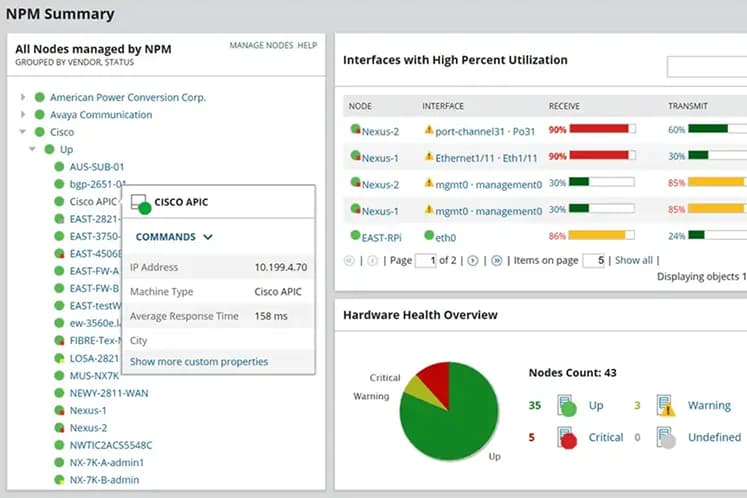Click Up group green status icon
Image resolution: width=747 pixels, height=498 pixels.
click(x=49, y=149)
